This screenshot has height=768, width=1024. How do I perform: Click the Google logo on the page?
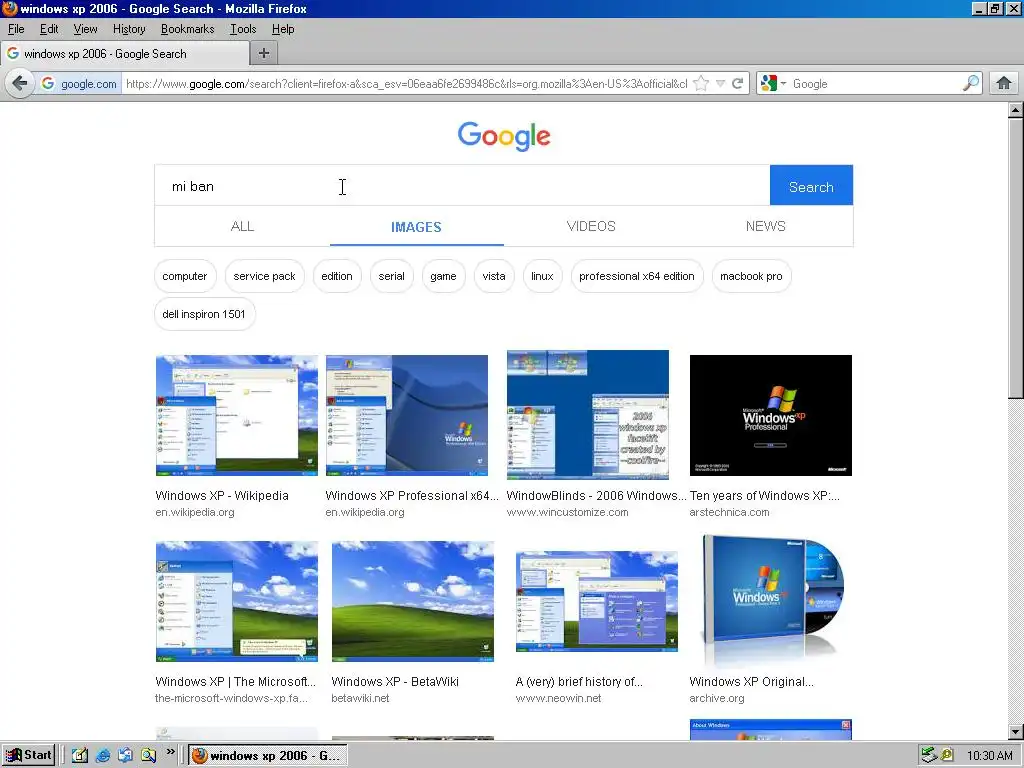504,136
